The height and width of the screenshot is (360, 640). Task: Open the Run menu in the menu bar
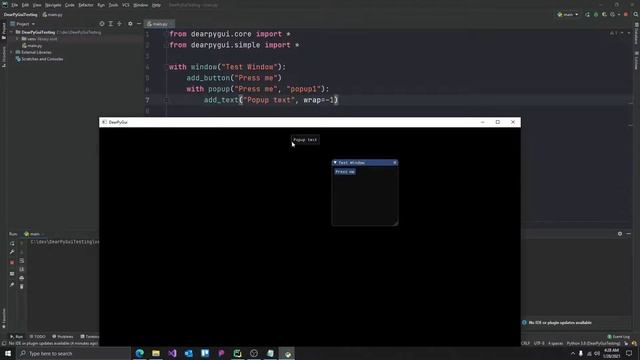101,5
